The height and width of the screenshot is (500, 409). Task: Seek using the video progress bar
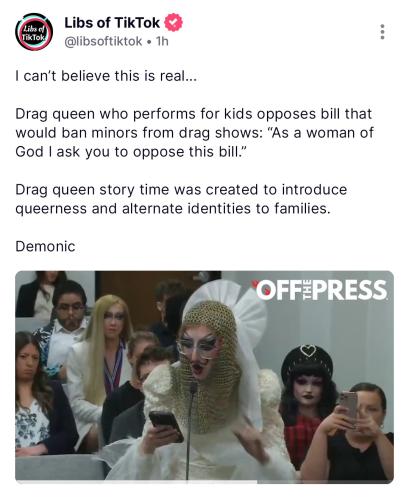tap(204, 481)
